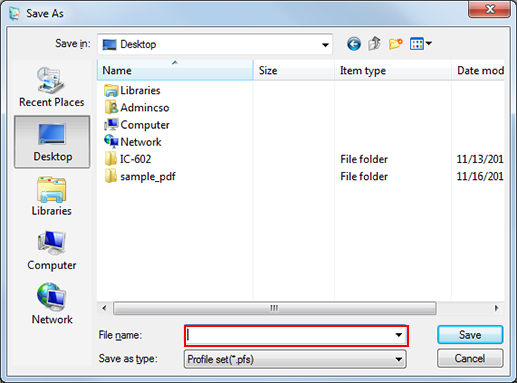
Task: Select Computer in the file list
Action: pos(137,125)
